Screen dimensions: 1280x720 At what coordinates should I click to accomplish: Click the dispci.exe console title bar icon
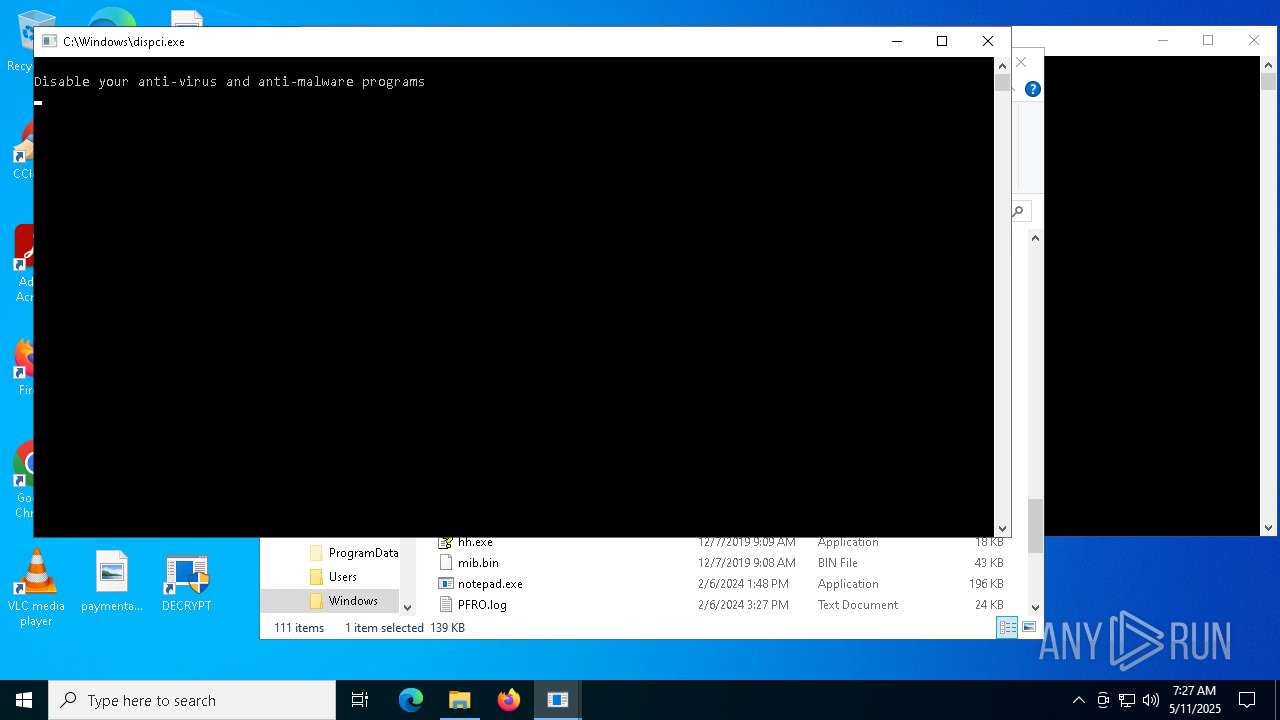click(x=49, y=41)
